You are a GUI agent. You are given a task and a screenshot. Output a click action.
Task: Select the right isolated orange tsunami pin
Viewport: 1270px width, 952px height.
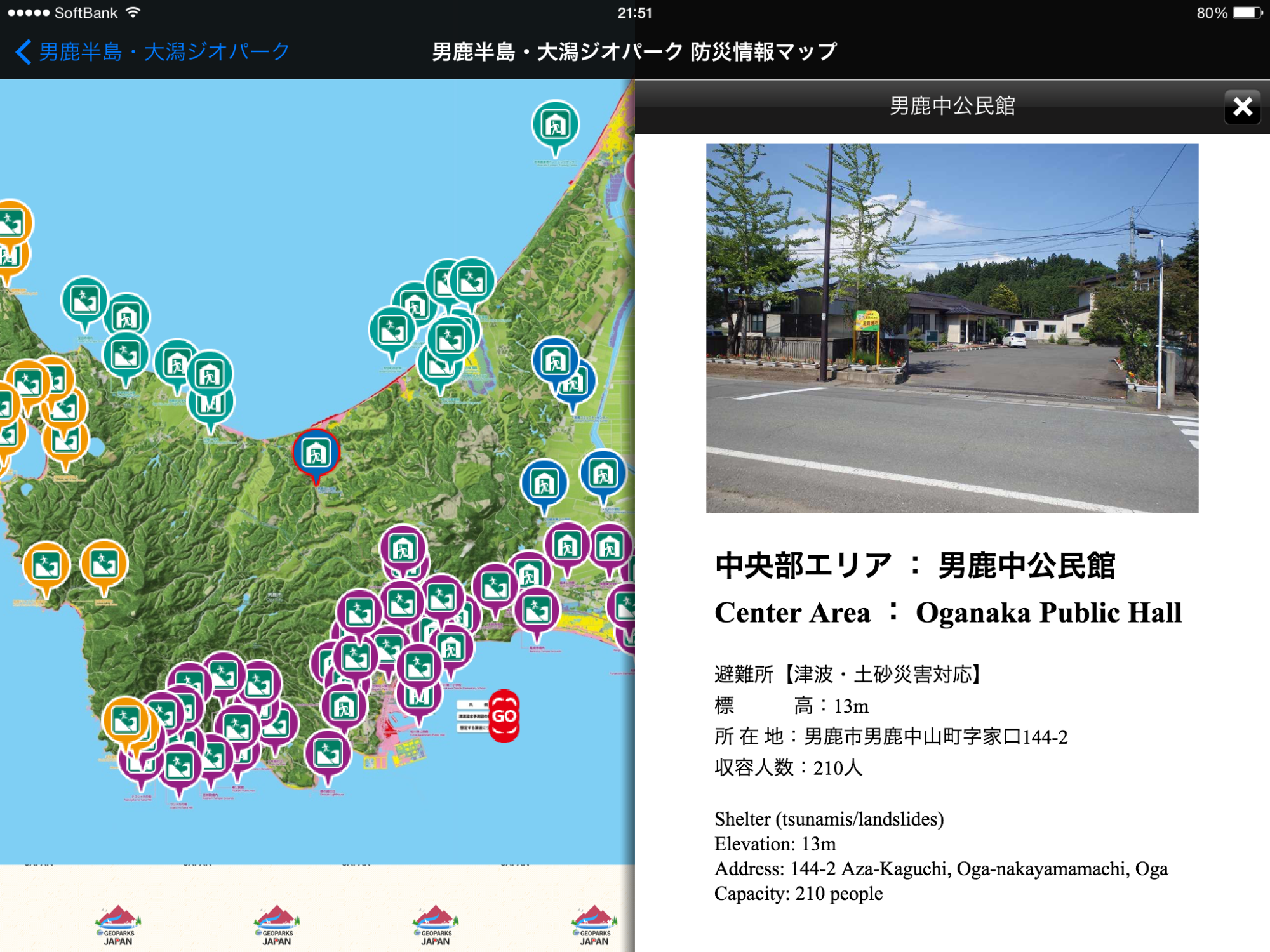tap(104, 564)
